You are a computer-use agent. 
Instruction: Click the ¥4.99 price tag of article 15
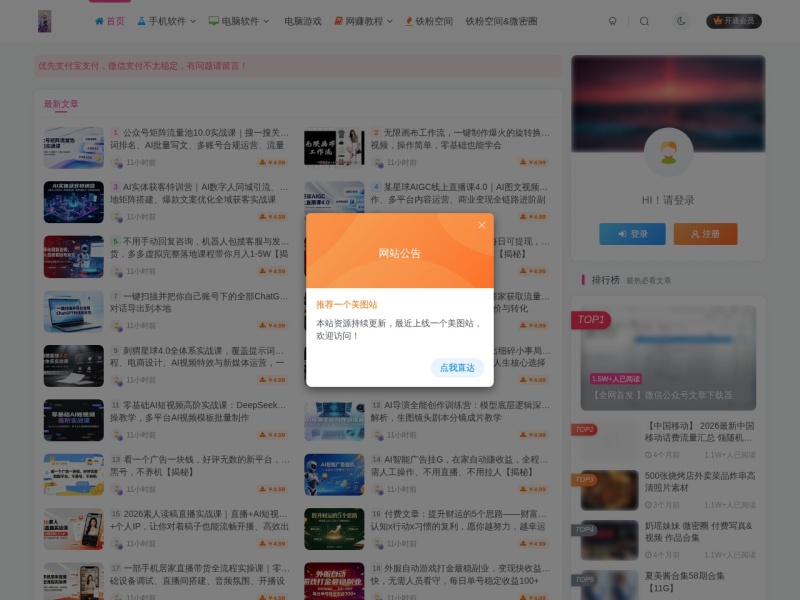[x=272, y=544]
